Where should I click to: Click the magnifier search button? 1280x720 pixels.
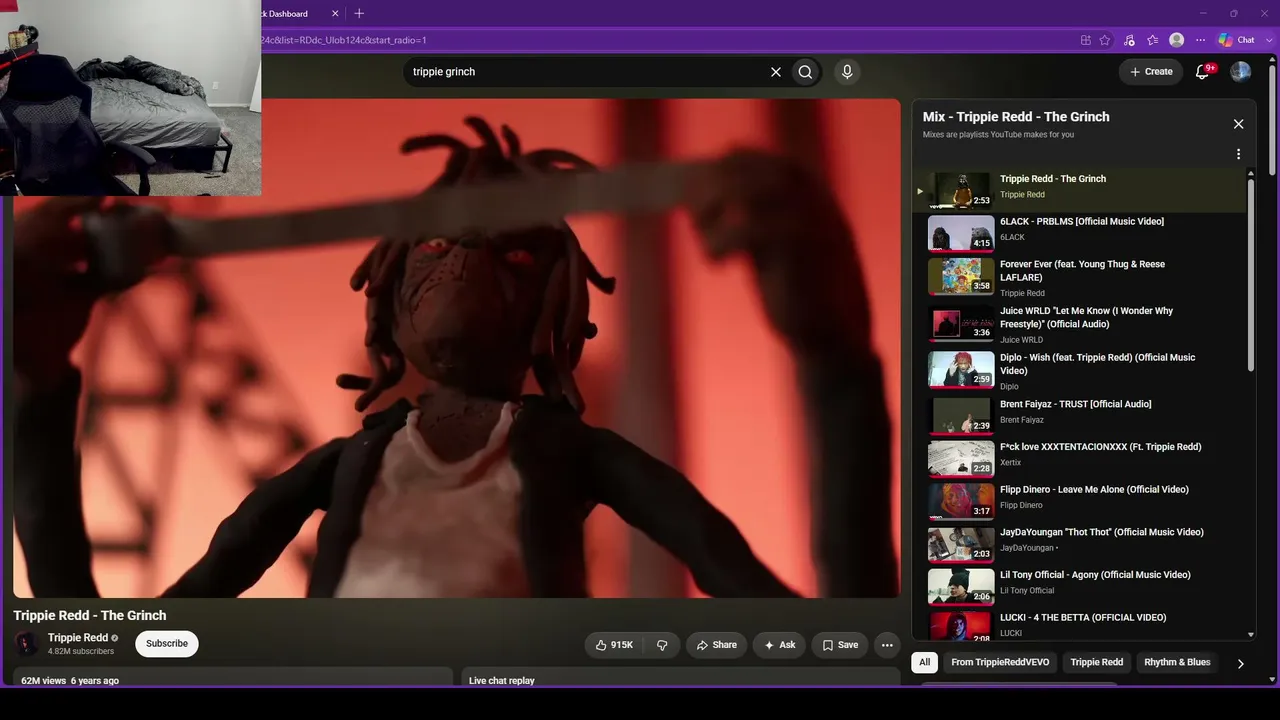point(805,72)
